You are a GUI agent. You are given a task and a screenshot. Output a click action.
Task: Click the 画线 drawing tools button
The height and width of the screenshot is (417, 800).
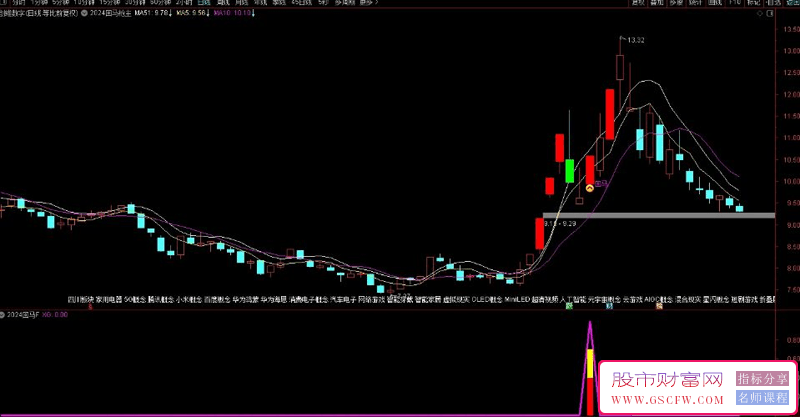pos(715,3)
